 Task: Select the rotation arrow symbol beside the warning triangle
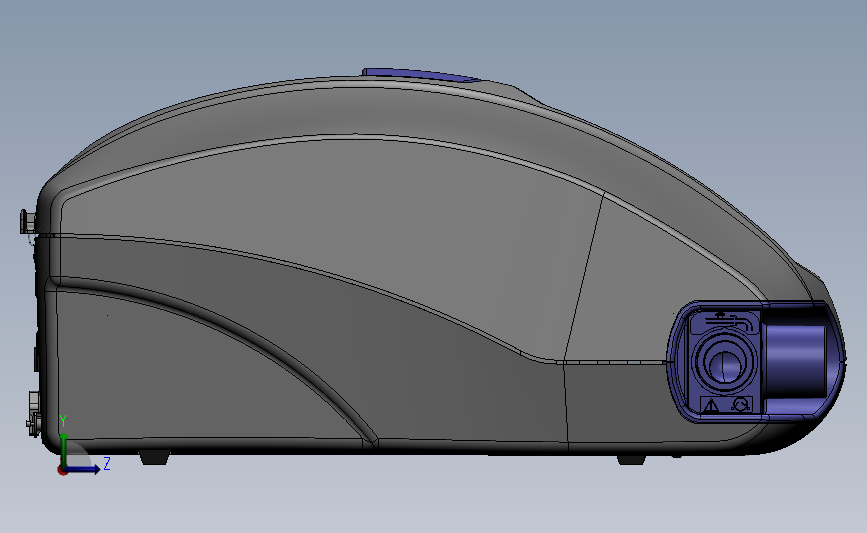point(741,405)
